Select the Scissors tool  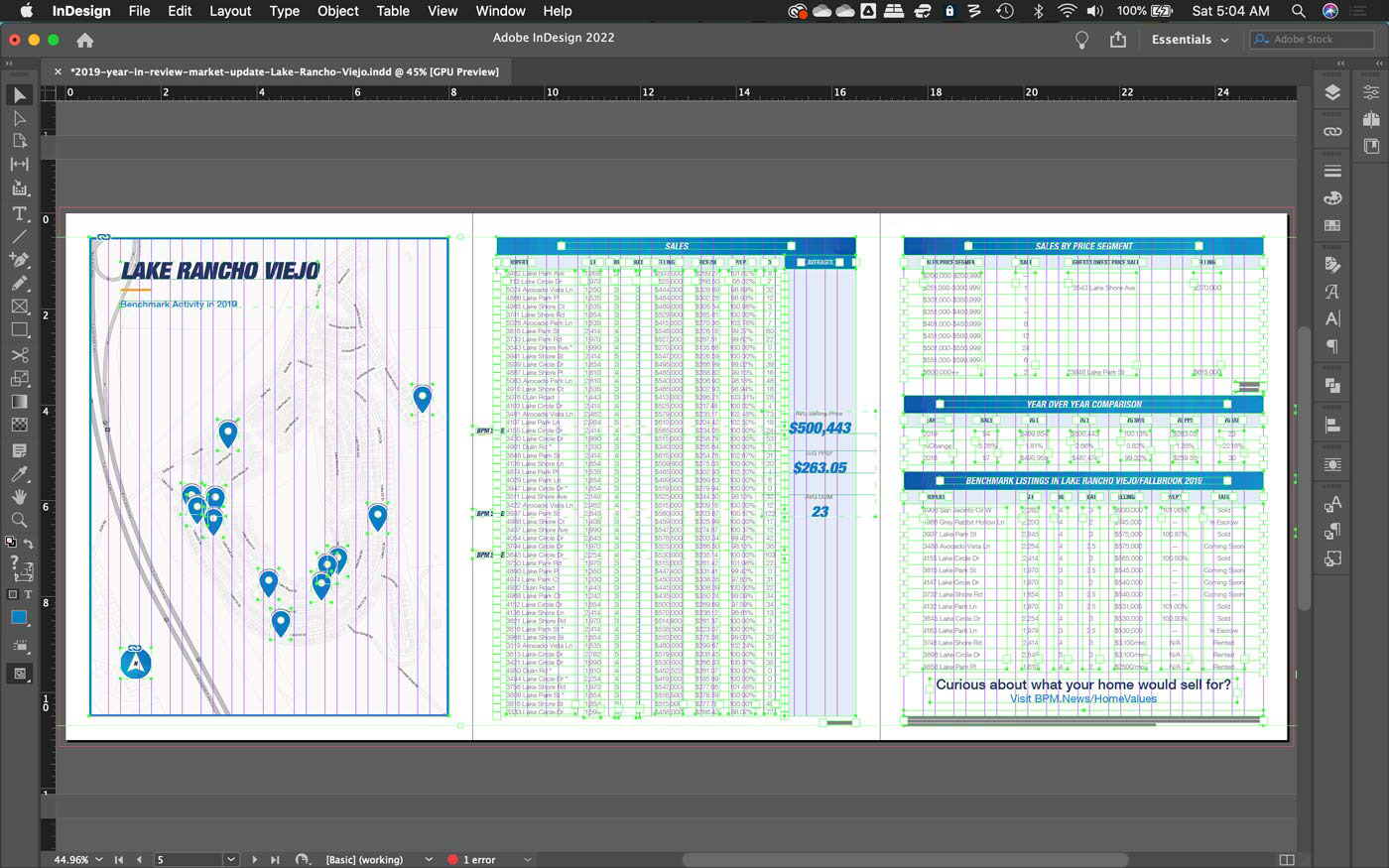19,354
